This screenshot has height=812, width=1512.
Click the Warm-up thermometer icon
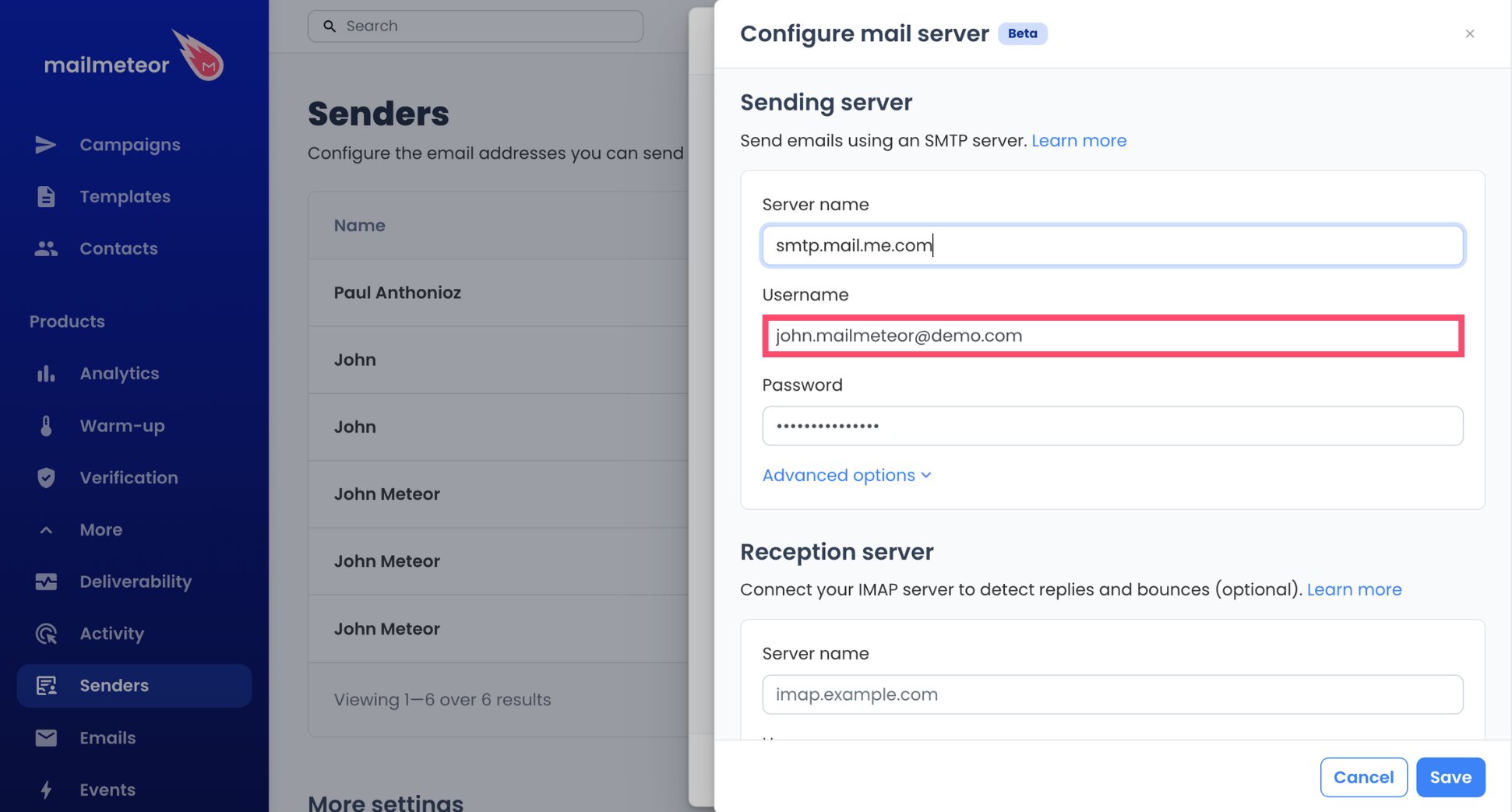tap(46, 426)
